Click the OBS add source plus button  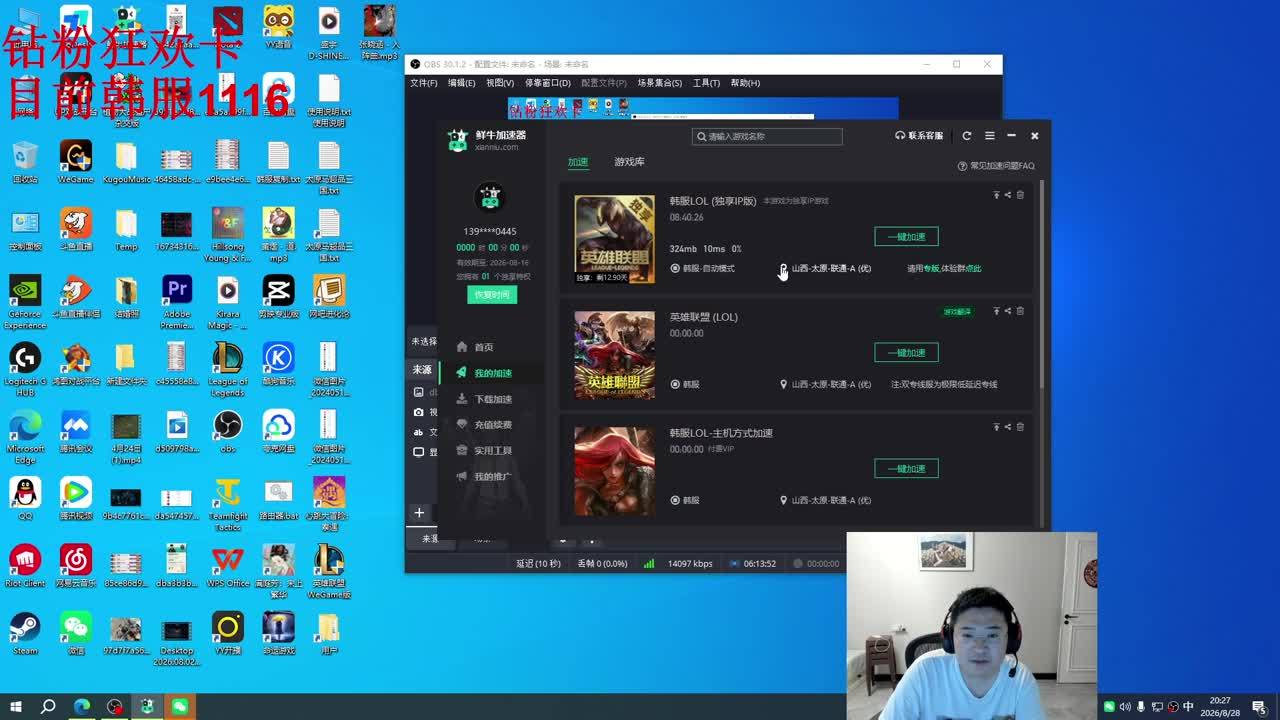(419, 513)
